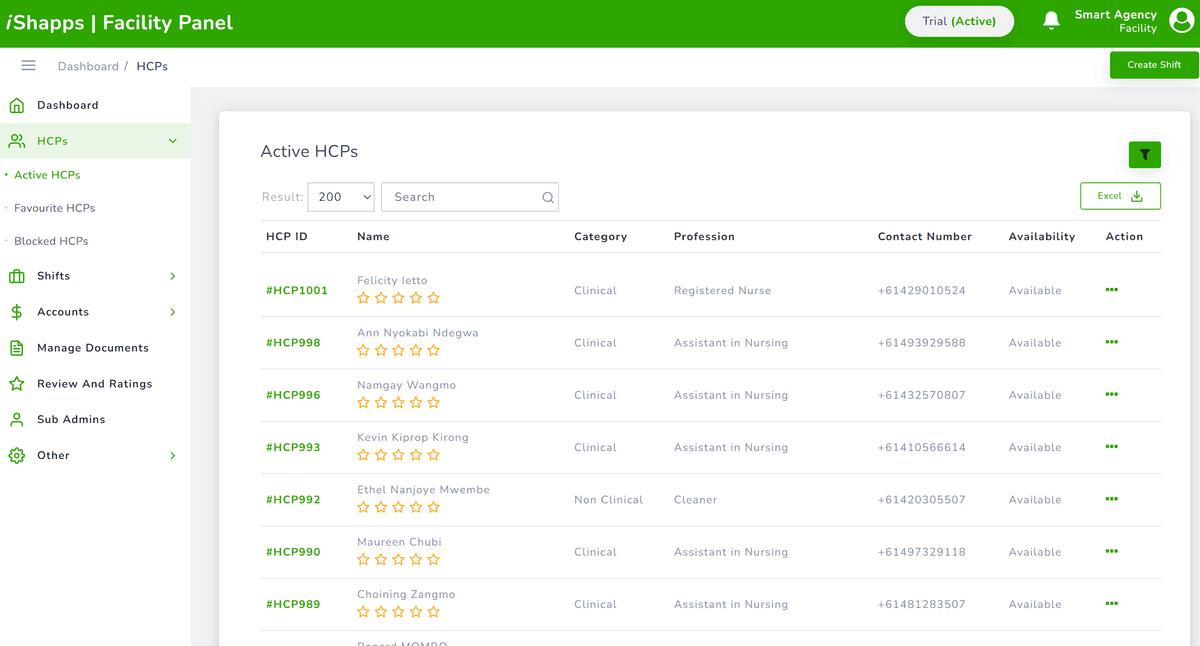Expand the Accounts menu chevron
Screen dimensions: 1200x646
click(x=172, y=312)
